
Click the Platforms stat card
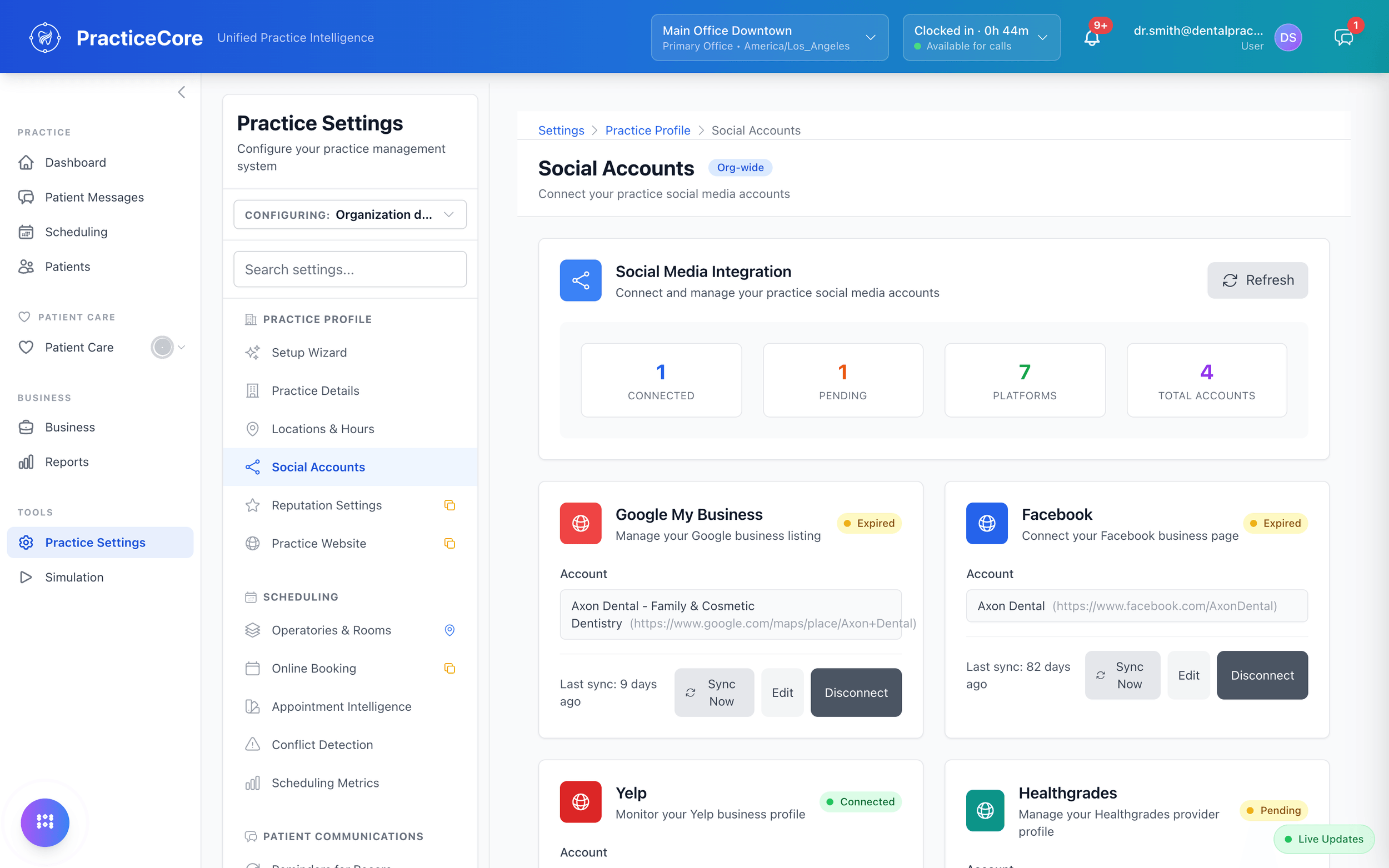tap(1025, 380)
